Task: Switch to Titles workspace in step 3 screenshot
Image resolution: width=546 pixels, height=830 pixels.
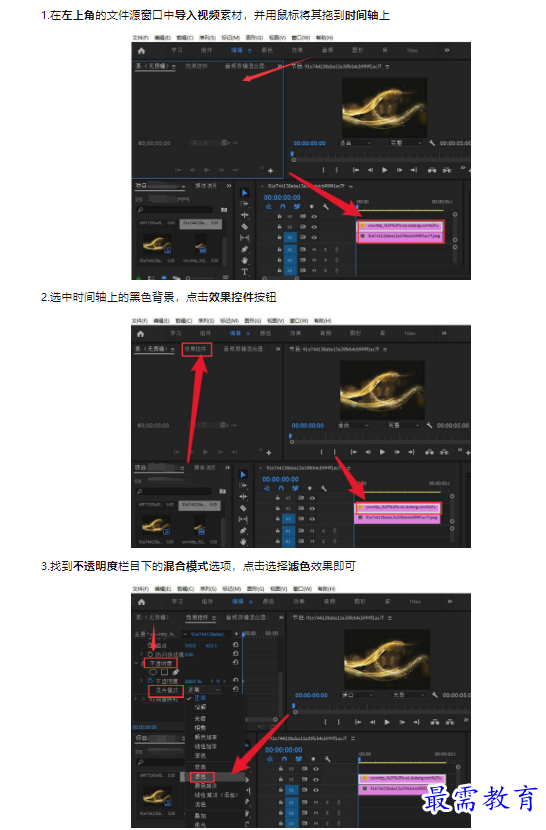Action: click(x=415, y=602)
